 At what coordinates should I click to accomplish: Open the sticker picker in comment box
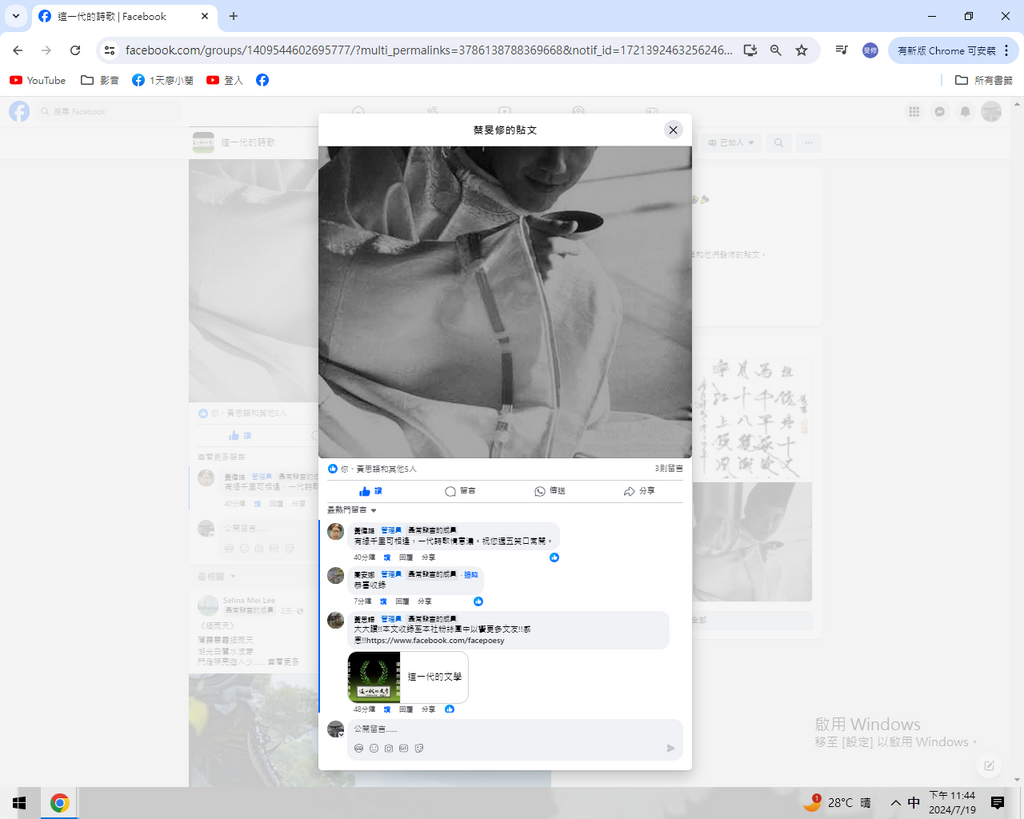pos(419,748)
